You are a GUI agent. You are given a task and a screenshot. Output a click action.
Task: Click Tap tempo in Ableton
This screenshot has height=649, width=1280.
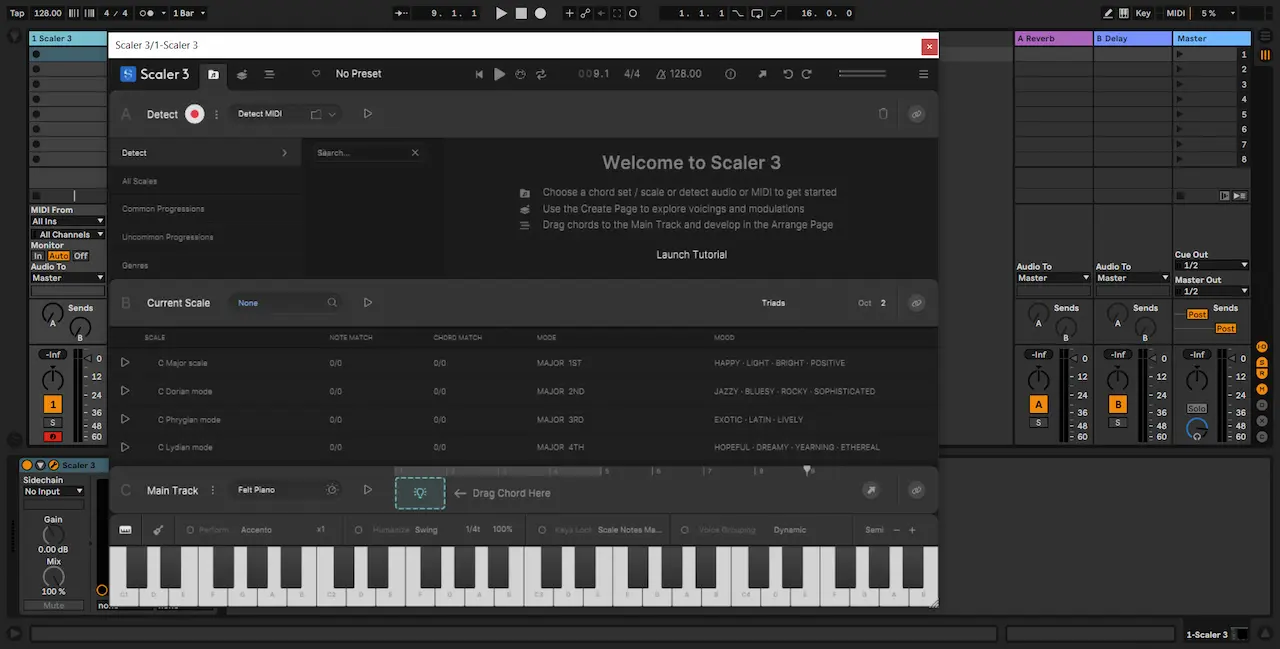click(17, 13)
